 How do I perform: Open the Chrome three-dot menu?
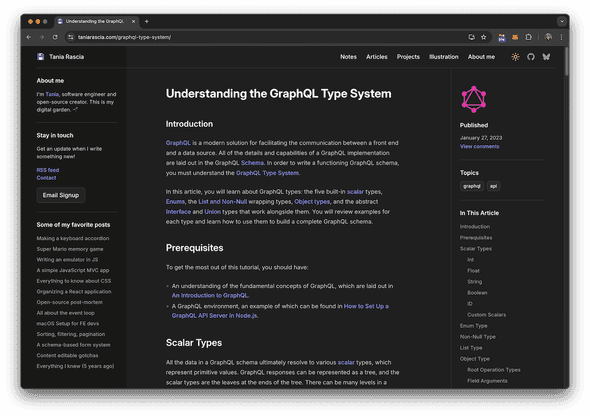[x=561, y=37]
